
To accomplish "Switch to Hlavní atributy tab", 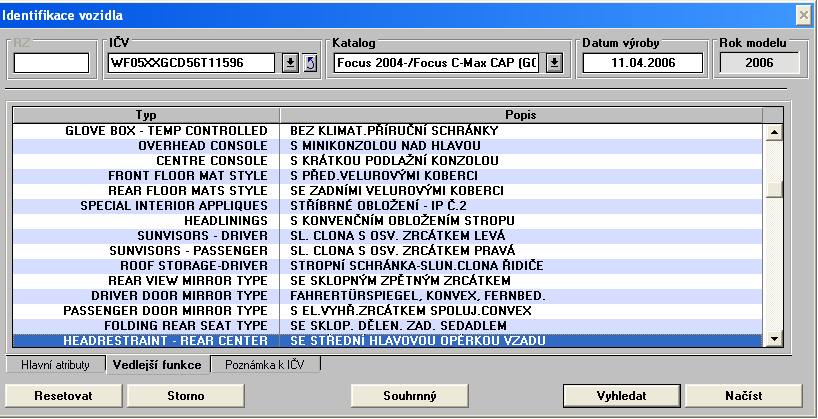I will pos(54,365).
